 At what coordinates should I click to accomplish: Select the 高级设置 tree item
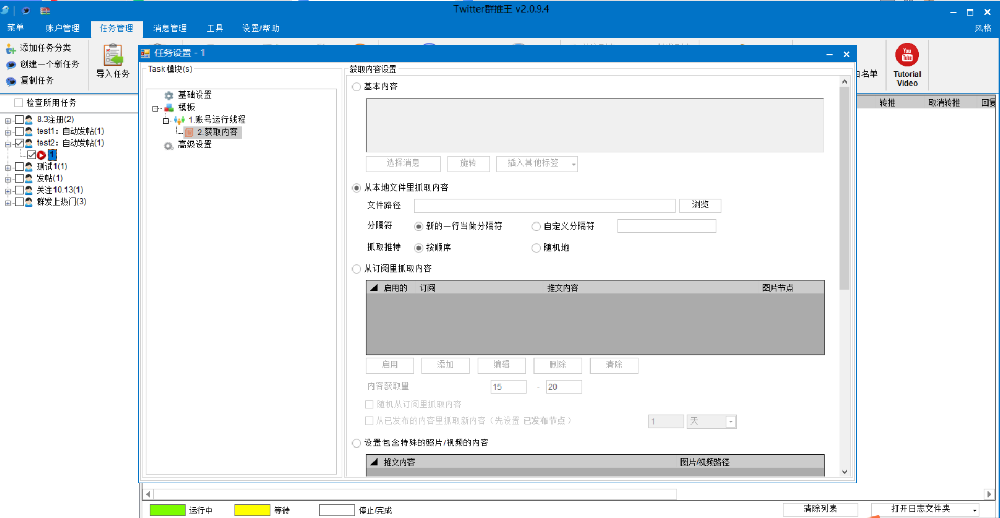[195, 145]
